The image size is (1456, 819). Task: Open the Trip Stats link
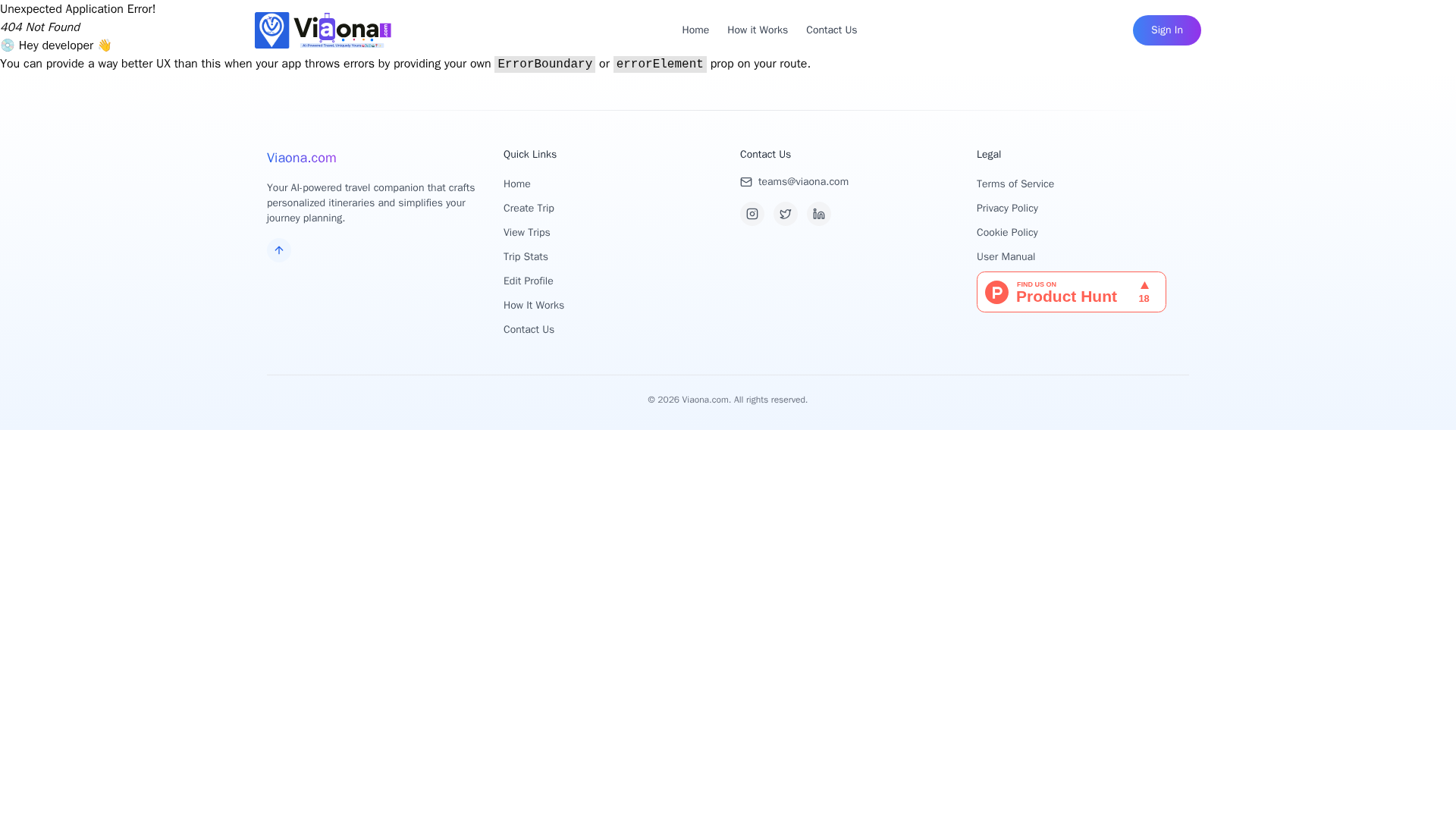click(526, 257)
